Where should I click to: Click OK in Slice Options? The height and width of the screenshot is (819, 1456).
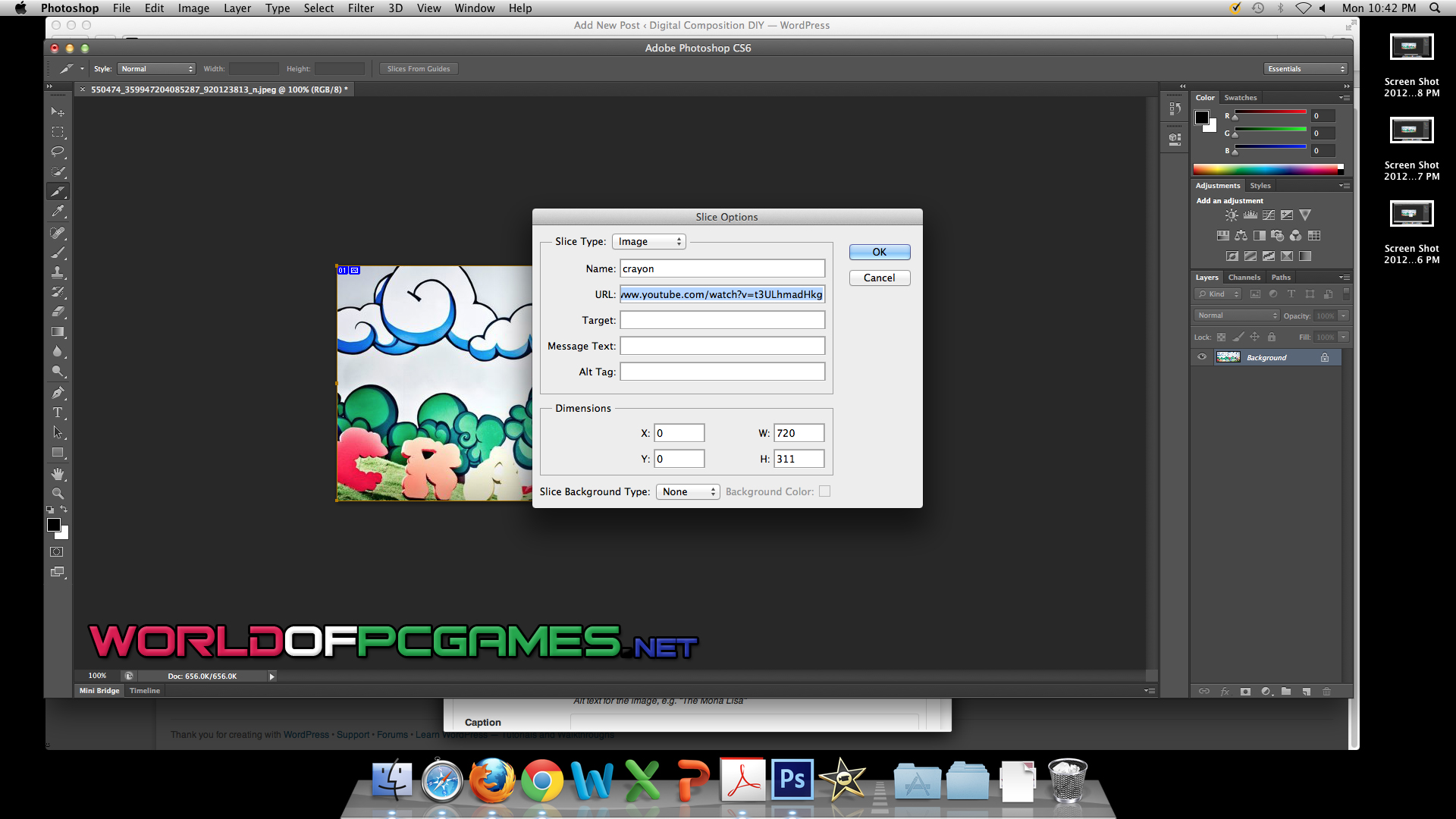(x=879, y=252)
